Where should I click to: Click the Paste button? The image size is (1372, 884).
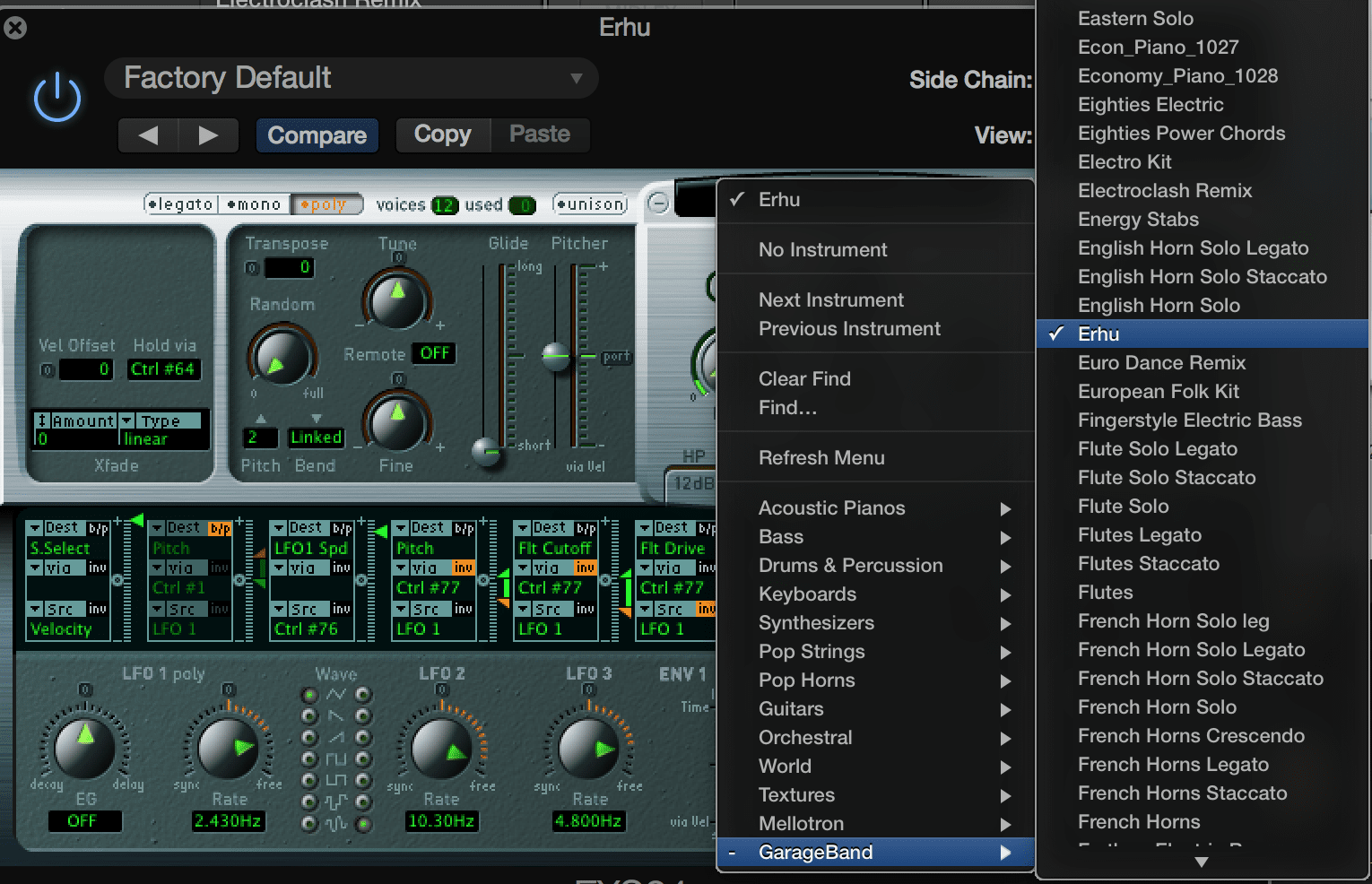coord(540,134)
